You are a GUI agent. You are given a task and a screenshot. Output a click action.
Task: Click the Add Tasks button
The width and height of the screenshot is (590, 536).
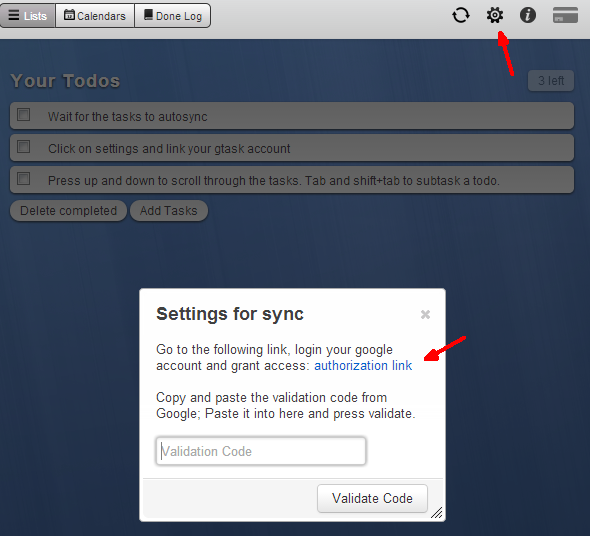pyautogui.click(x=169, y=211)
